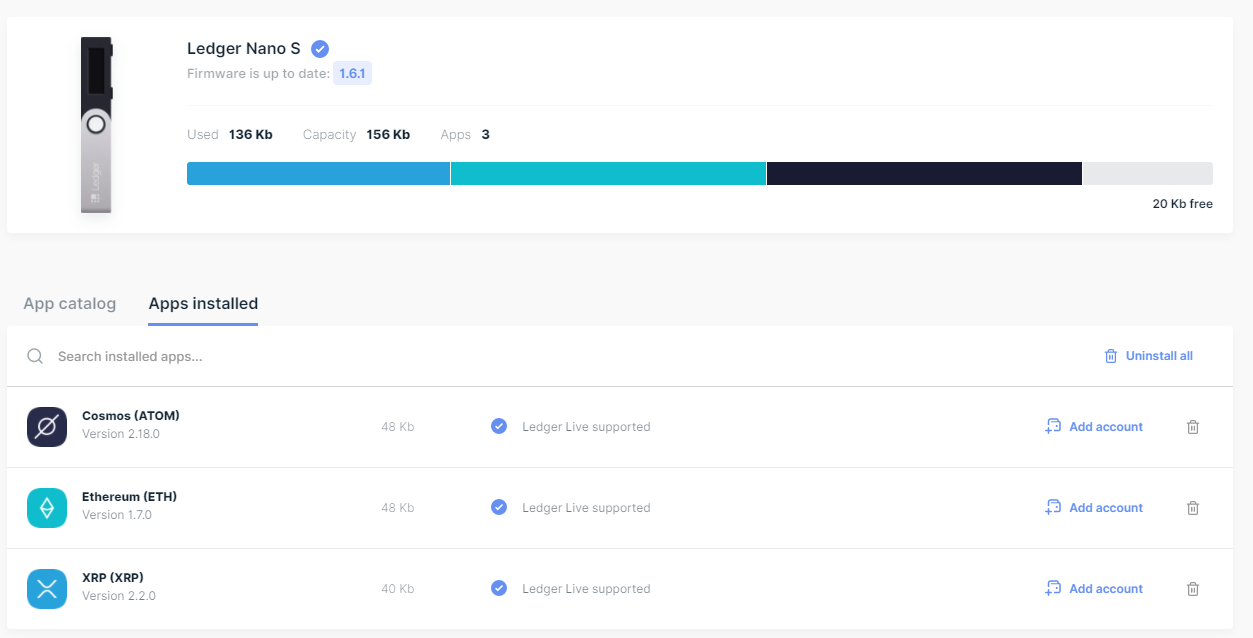Click Firmware is up to date label
Screen dimensions: 1253x638
tap(258, 74)
